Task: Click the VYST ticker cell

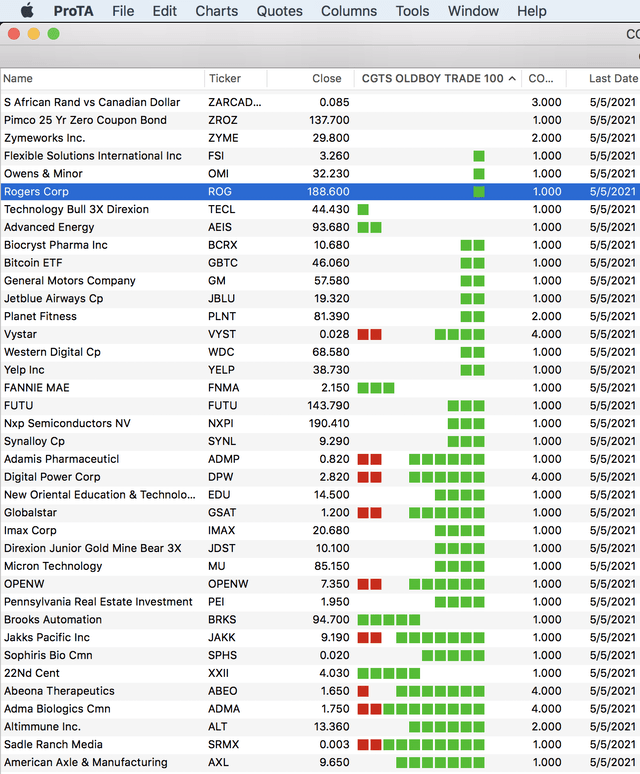Action: point(221,334)
